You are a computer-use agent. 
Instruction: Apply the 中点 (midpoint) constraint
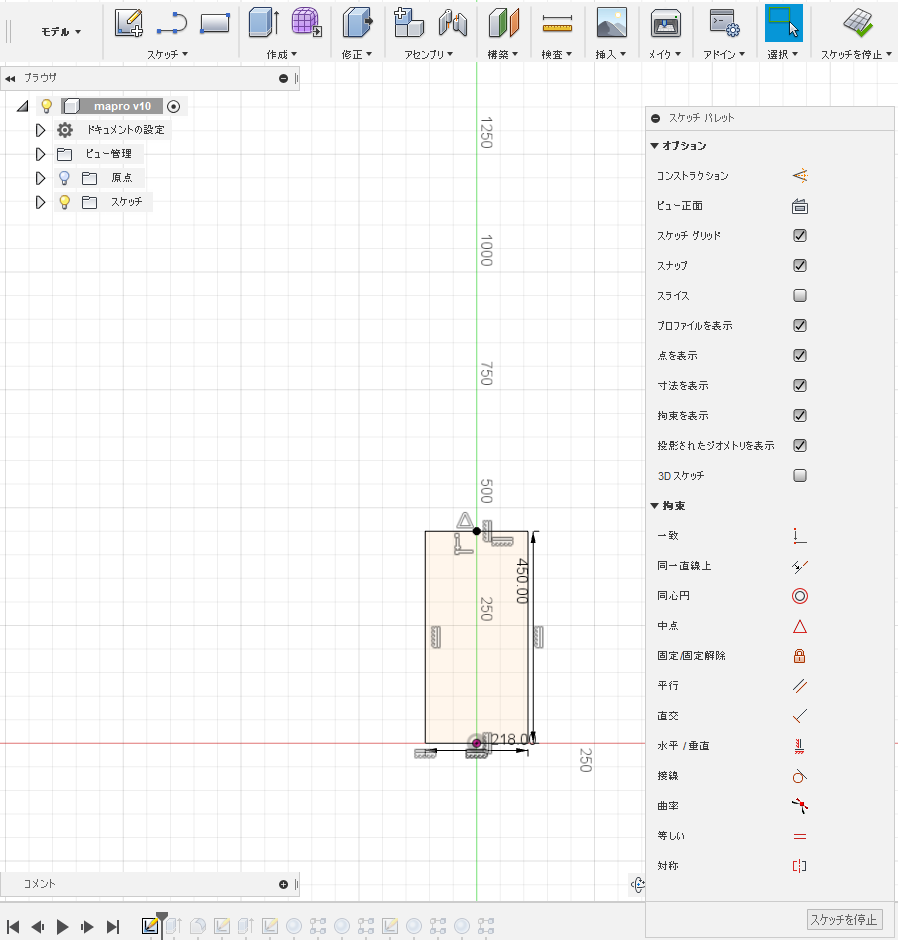pos(797,626)
